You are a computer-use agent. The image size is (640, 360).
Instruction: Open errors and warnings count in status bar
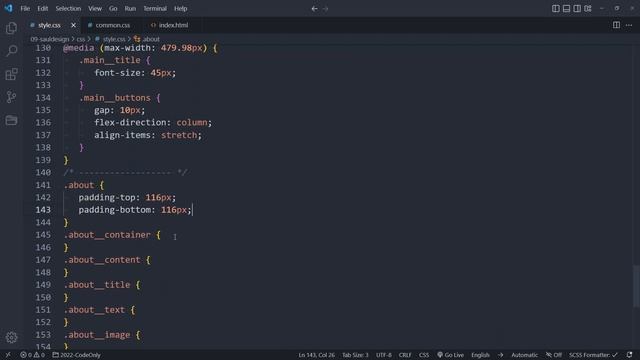tap(33, 355)
